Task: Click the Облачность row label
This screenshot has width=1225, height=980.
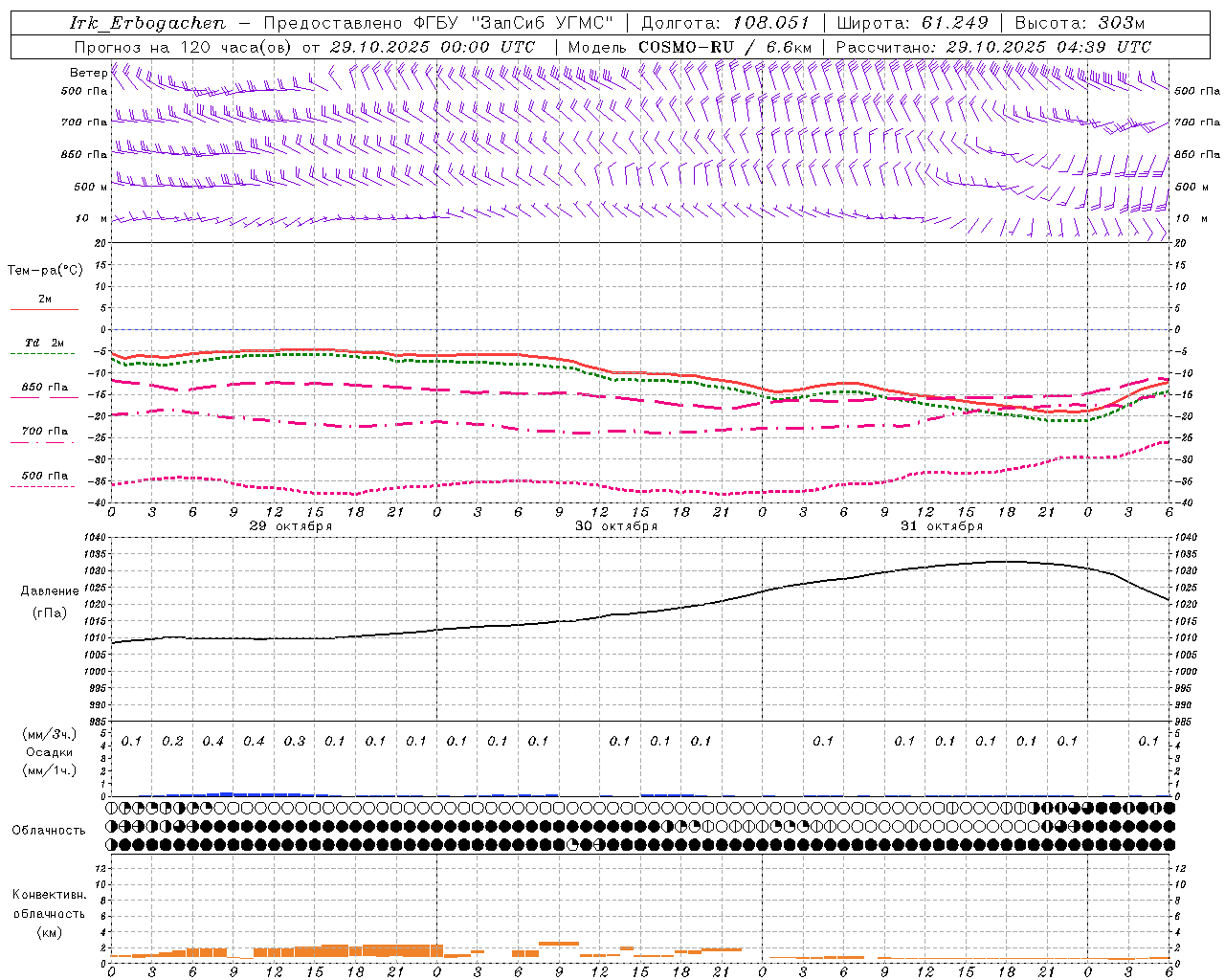Action: tap(49, 831)
